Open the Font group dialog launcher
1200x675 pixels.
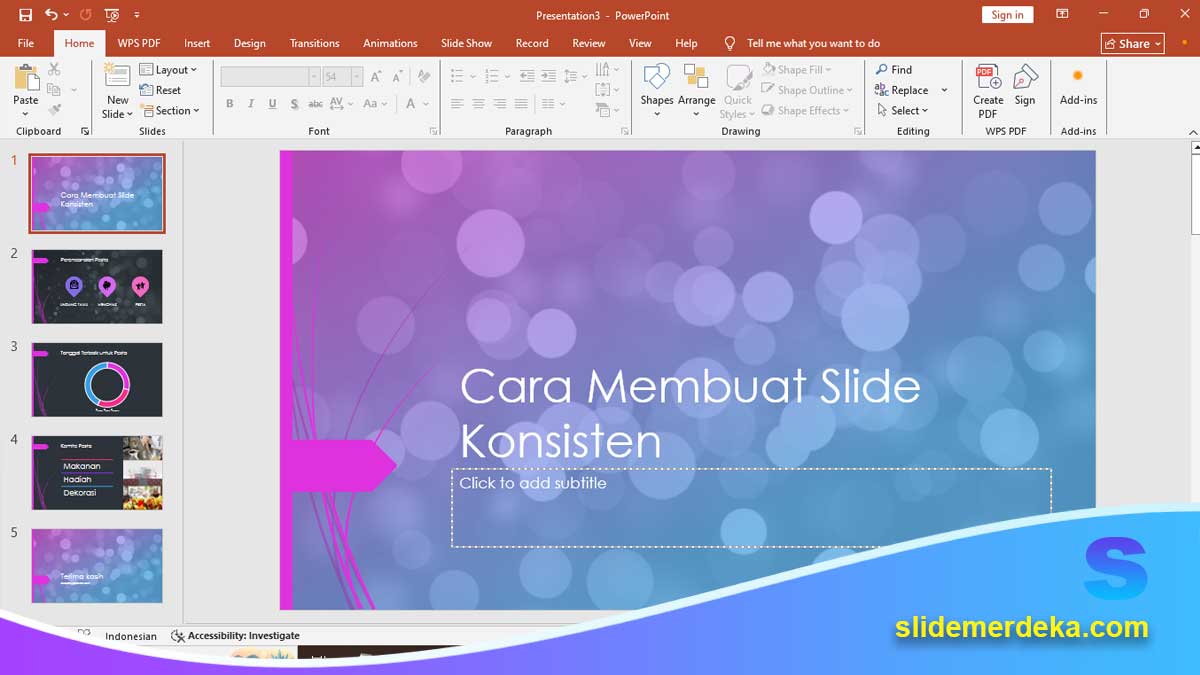(x=433, y=131)
